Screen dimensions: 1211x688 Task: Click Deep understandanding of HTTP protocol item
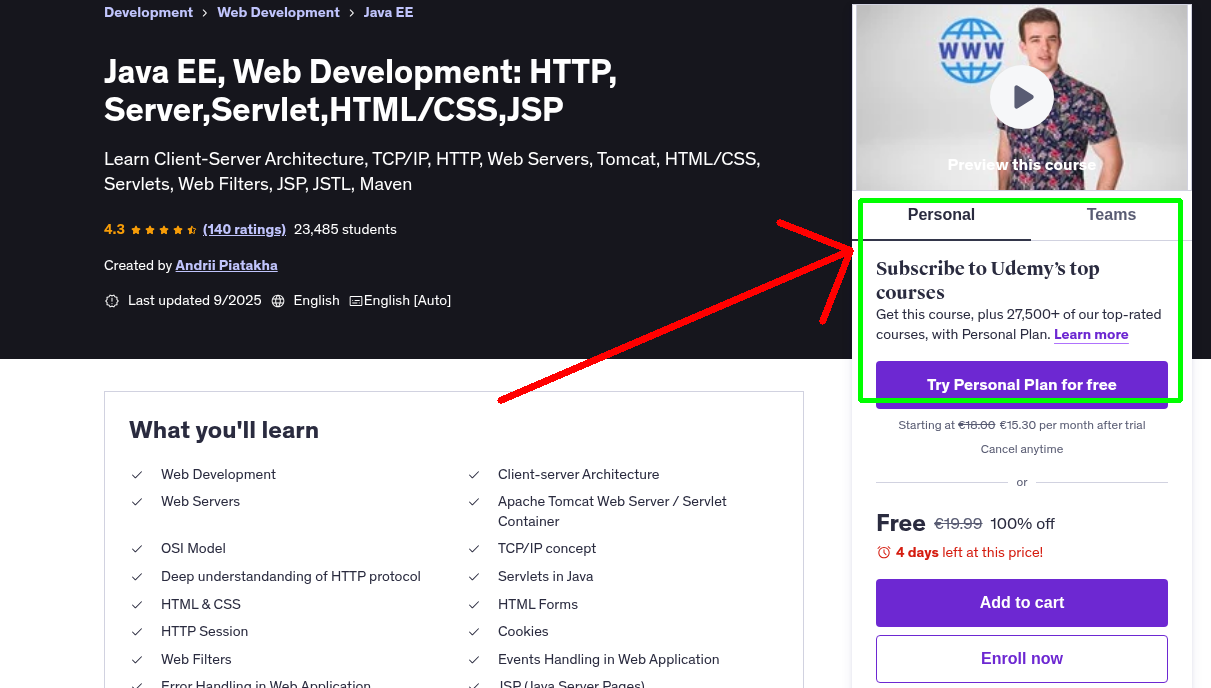tap(291, 577)
